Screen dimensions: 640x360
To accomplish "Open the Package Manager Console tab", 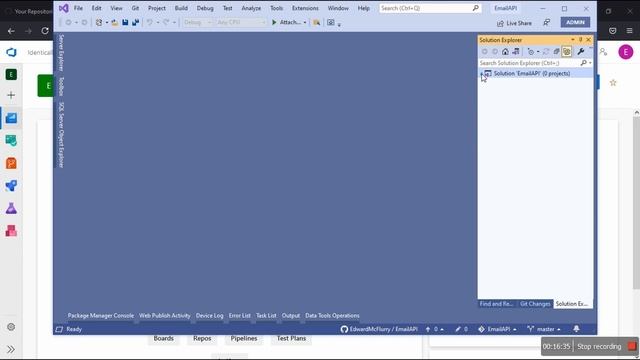I will 101,316.
